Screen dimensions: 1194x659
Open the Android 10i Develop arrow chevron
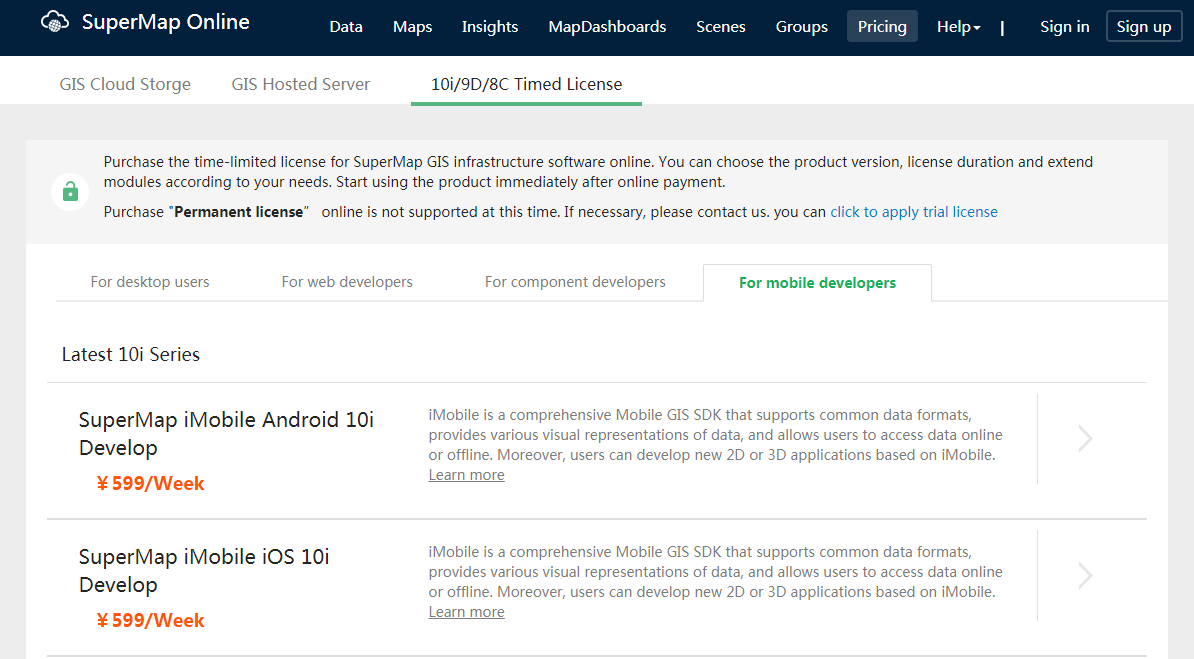click(1085, 439)
